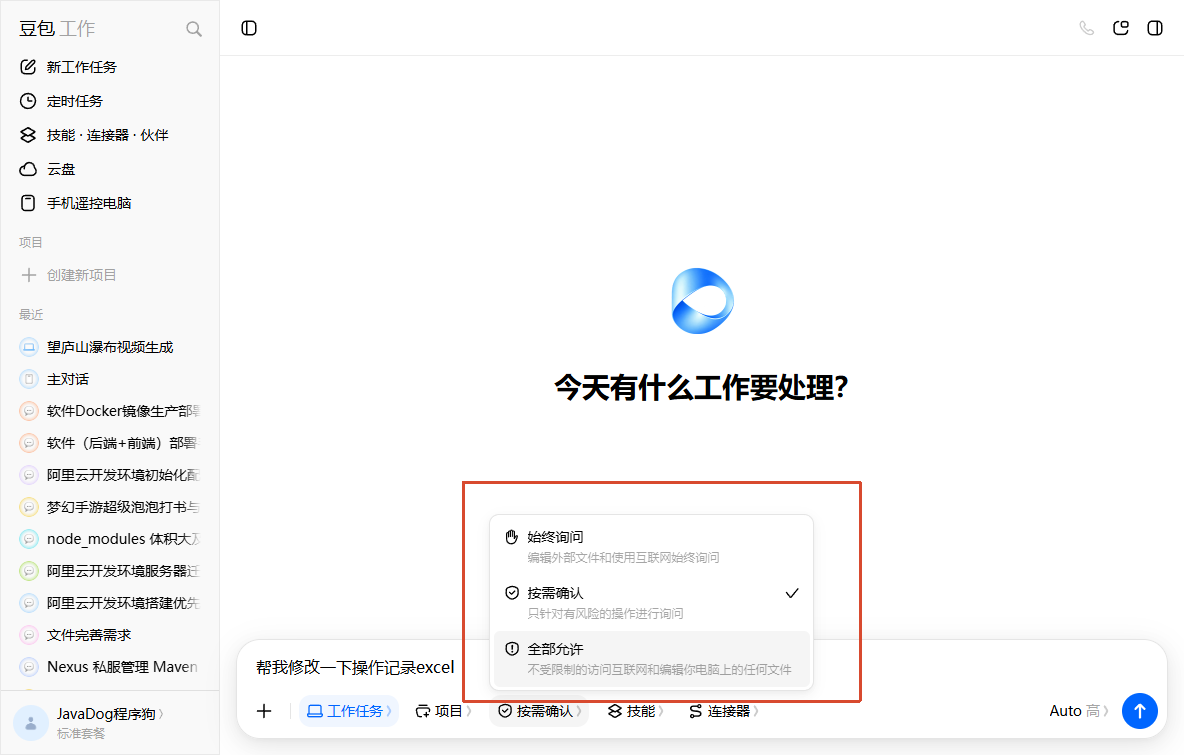Choose the 全部允许 permission option
This screenshot has height=755, width=1184.
[651, 658]
